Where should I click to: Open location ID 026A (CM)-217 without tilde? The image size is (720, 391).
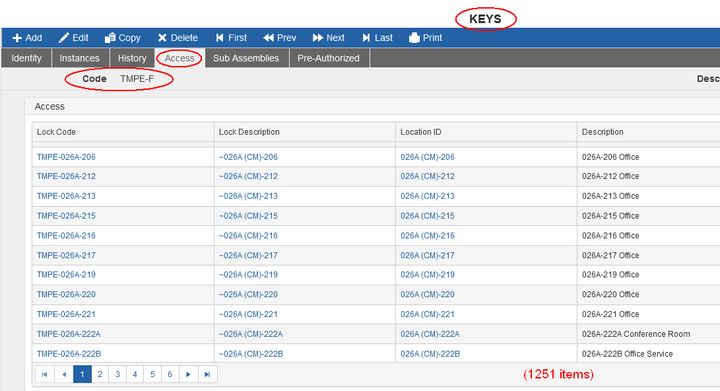[428, 255]
